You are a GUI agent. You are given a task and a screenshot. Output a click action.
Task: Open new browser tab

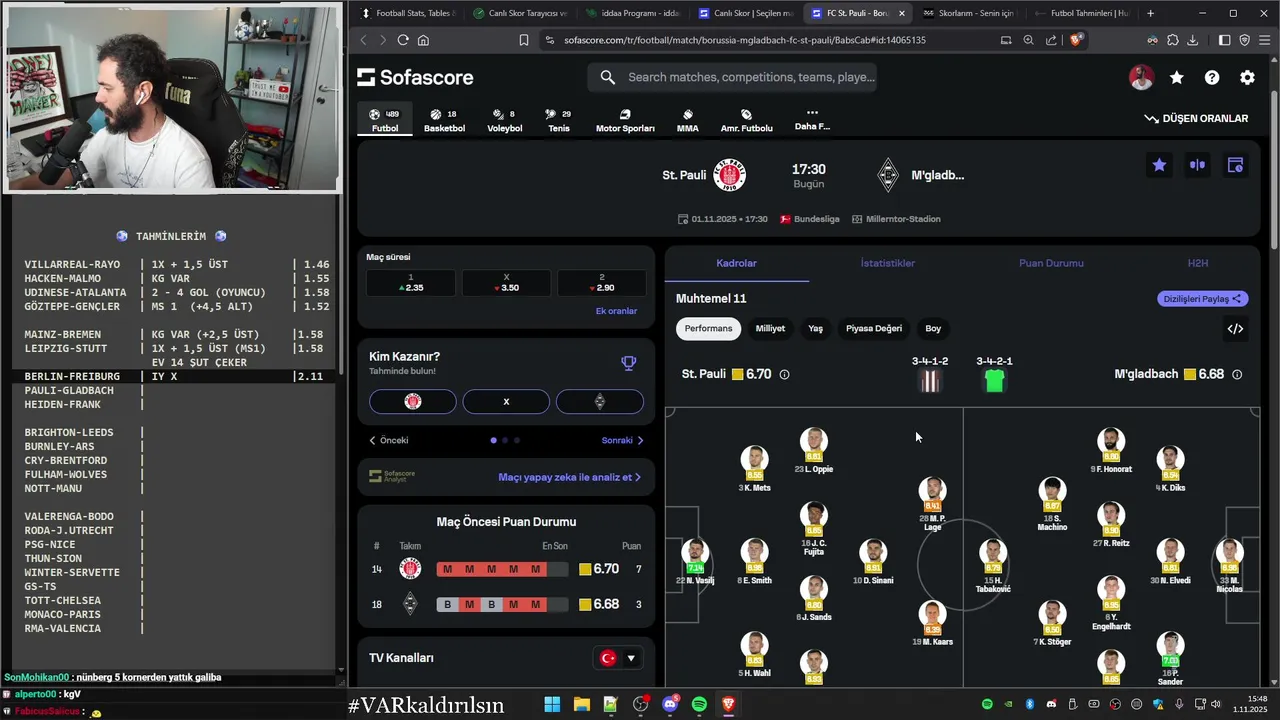(x=1150, y=13)
